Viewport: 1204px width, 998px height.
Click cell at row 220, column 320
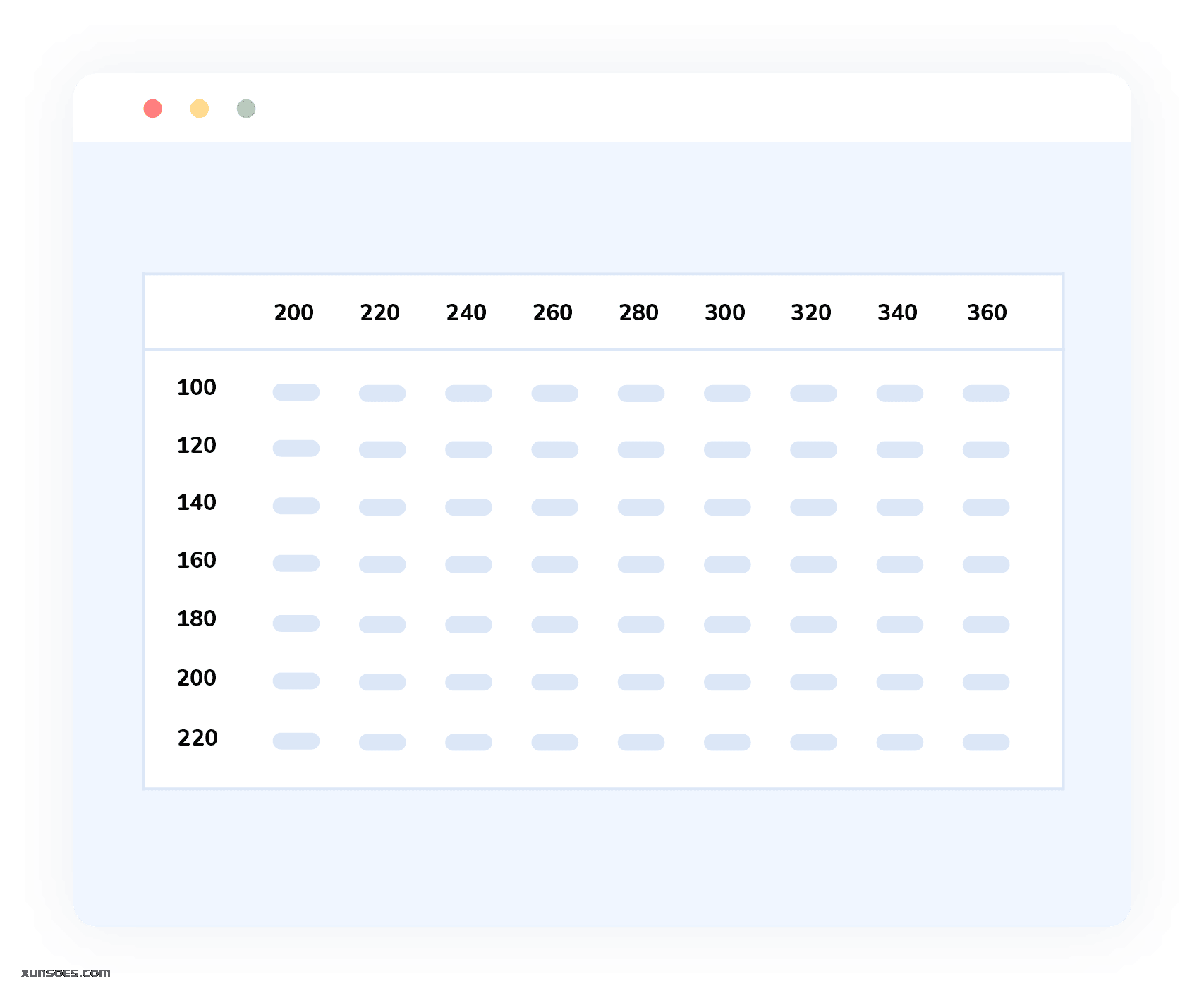[x=814, y=743]
